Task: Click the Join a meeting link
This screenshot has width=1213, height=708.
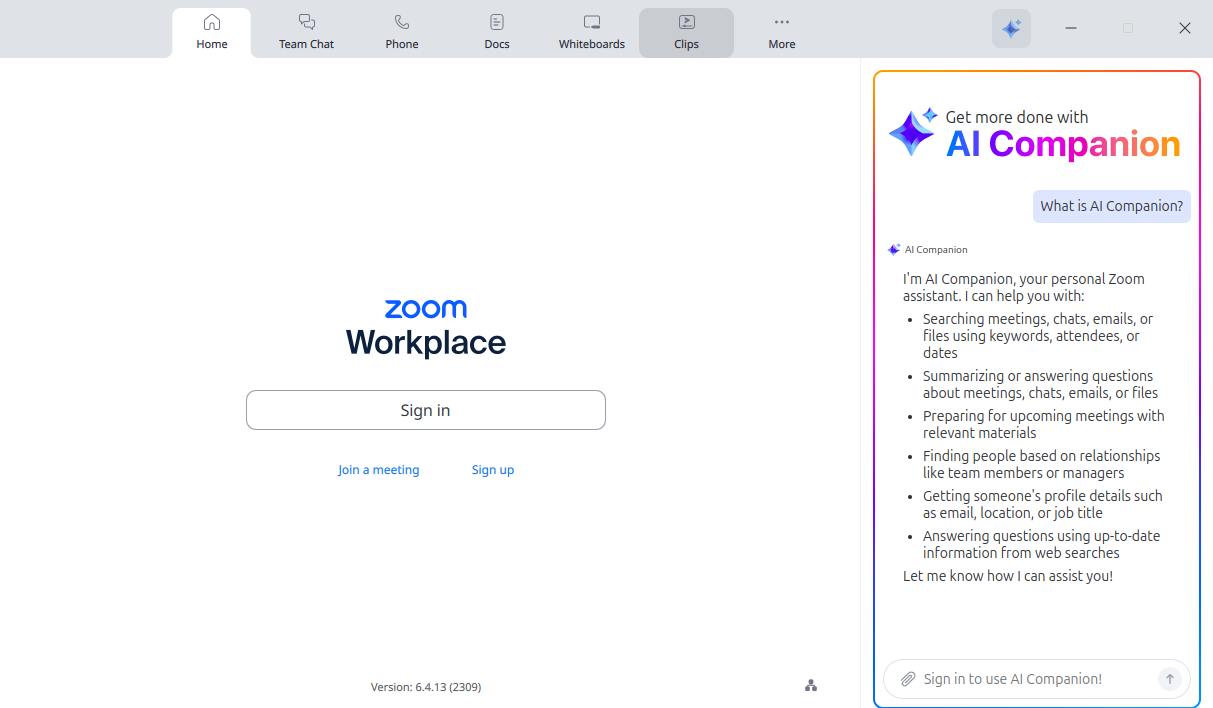Action: (x=379, y=470)
